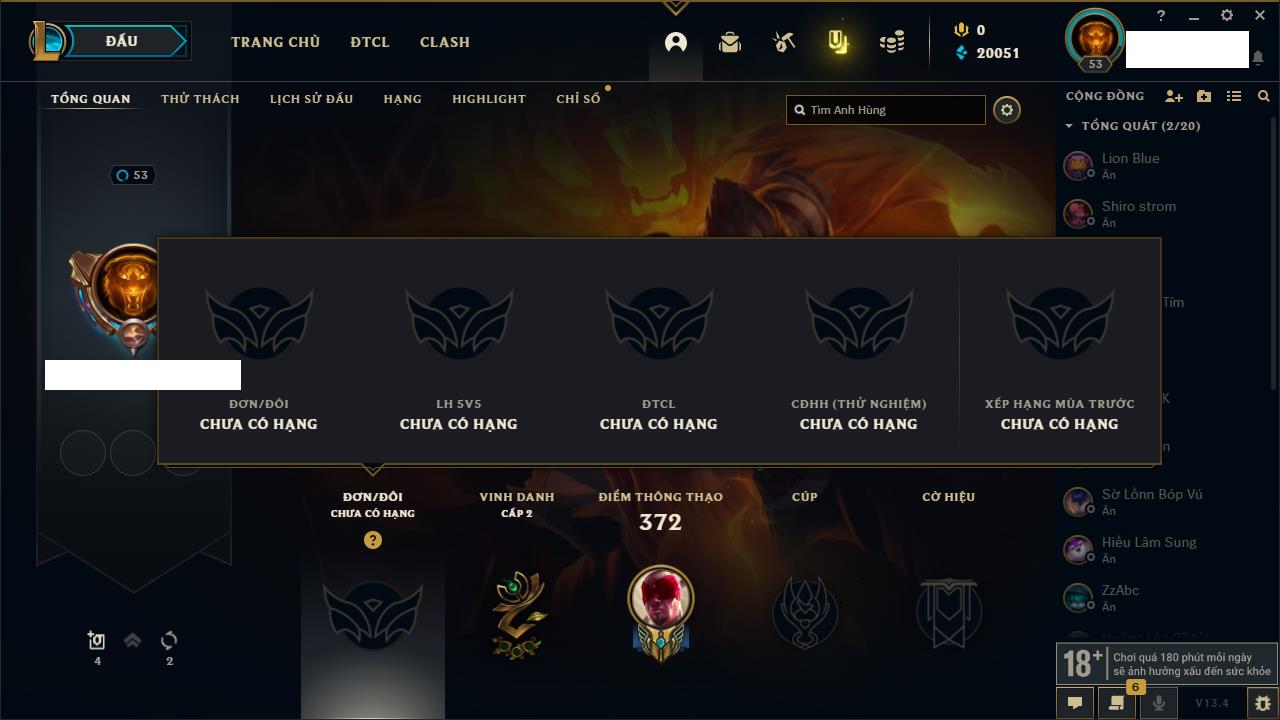Open the Collection backpack icon

click(x=730, y=42)
